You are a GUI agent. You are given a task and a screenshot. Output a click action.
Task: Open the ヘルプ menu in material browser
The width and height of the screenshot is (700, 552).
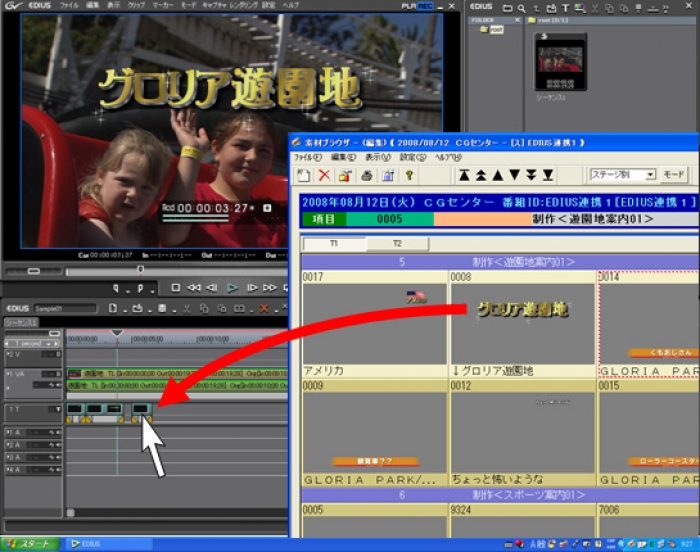point(448,158)
